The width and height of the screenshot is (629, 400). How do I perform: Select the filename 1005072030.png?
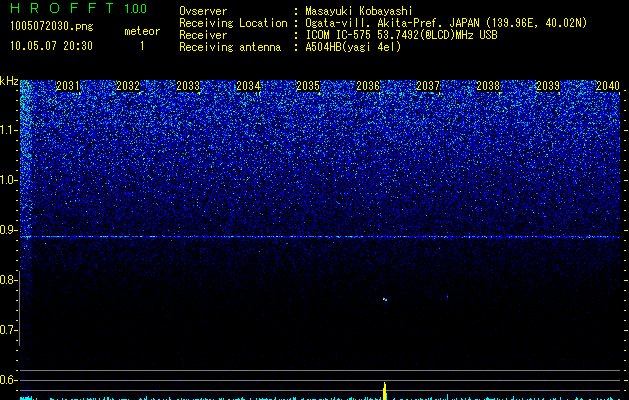pyautogui.click(x=52, y=26)
